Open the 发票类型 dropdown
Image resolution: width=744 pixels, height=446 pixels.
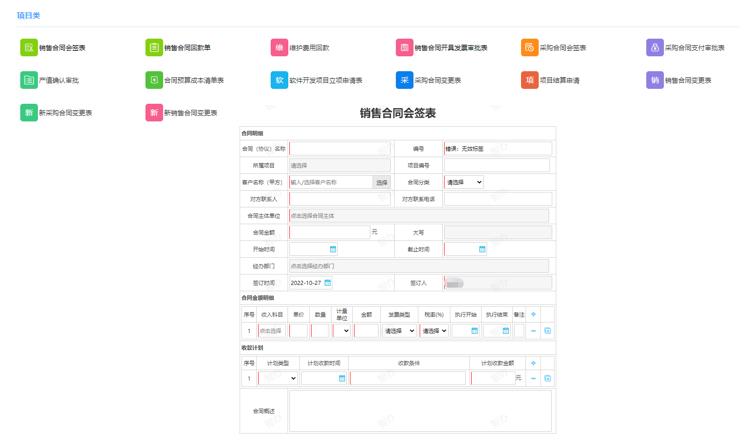[x=399, y=330]
